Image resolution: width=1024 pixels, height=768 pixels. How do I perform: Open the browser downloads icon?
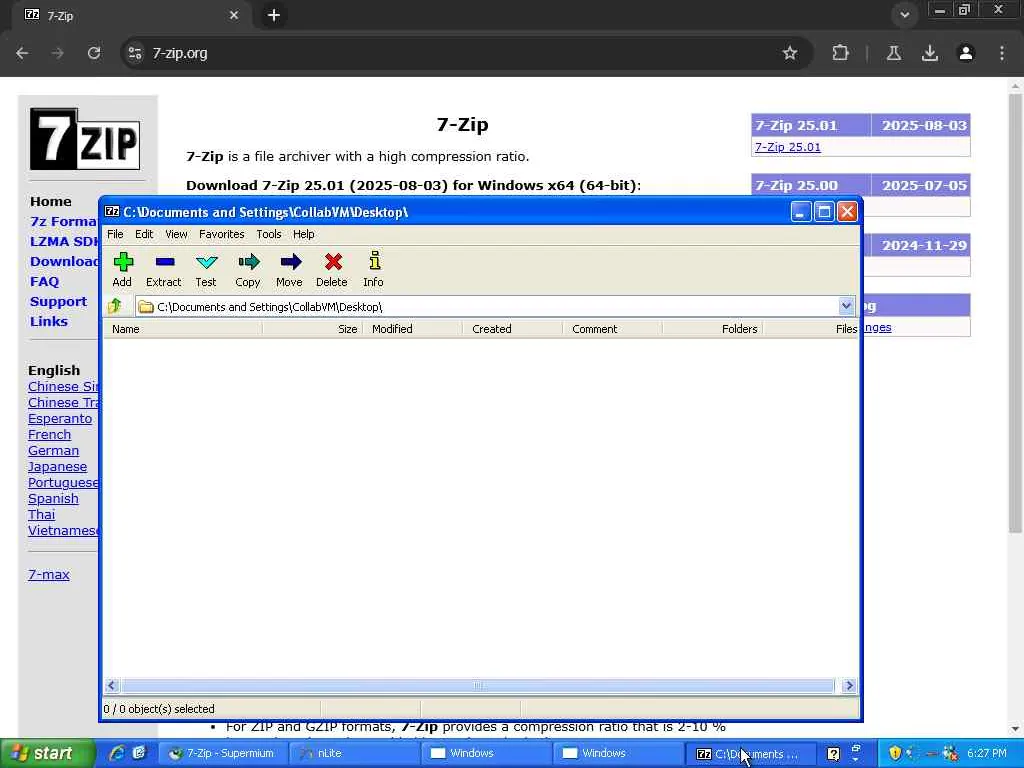(929, 53)
